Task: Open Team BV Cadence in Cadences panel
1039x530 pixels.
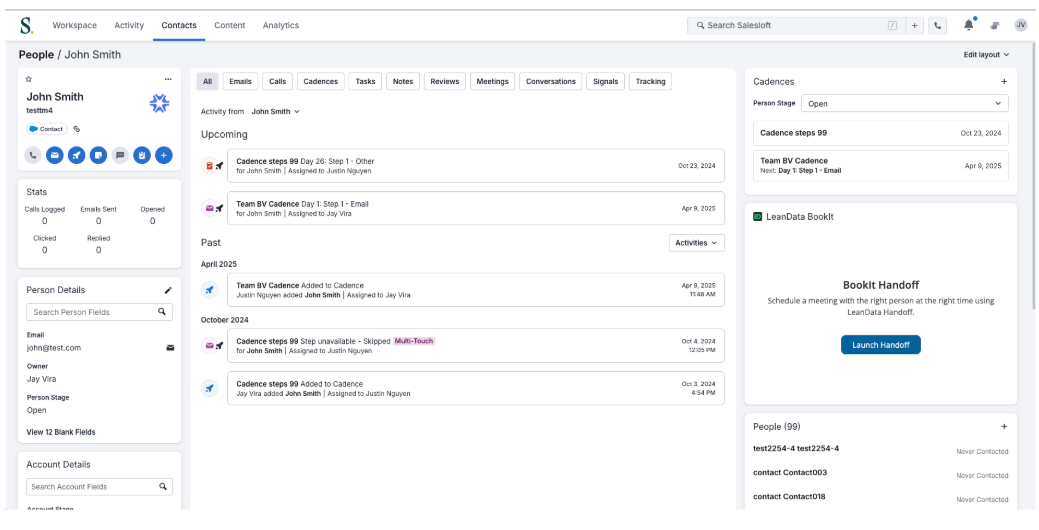Action: pyautogui.click(x=881, y=166)
